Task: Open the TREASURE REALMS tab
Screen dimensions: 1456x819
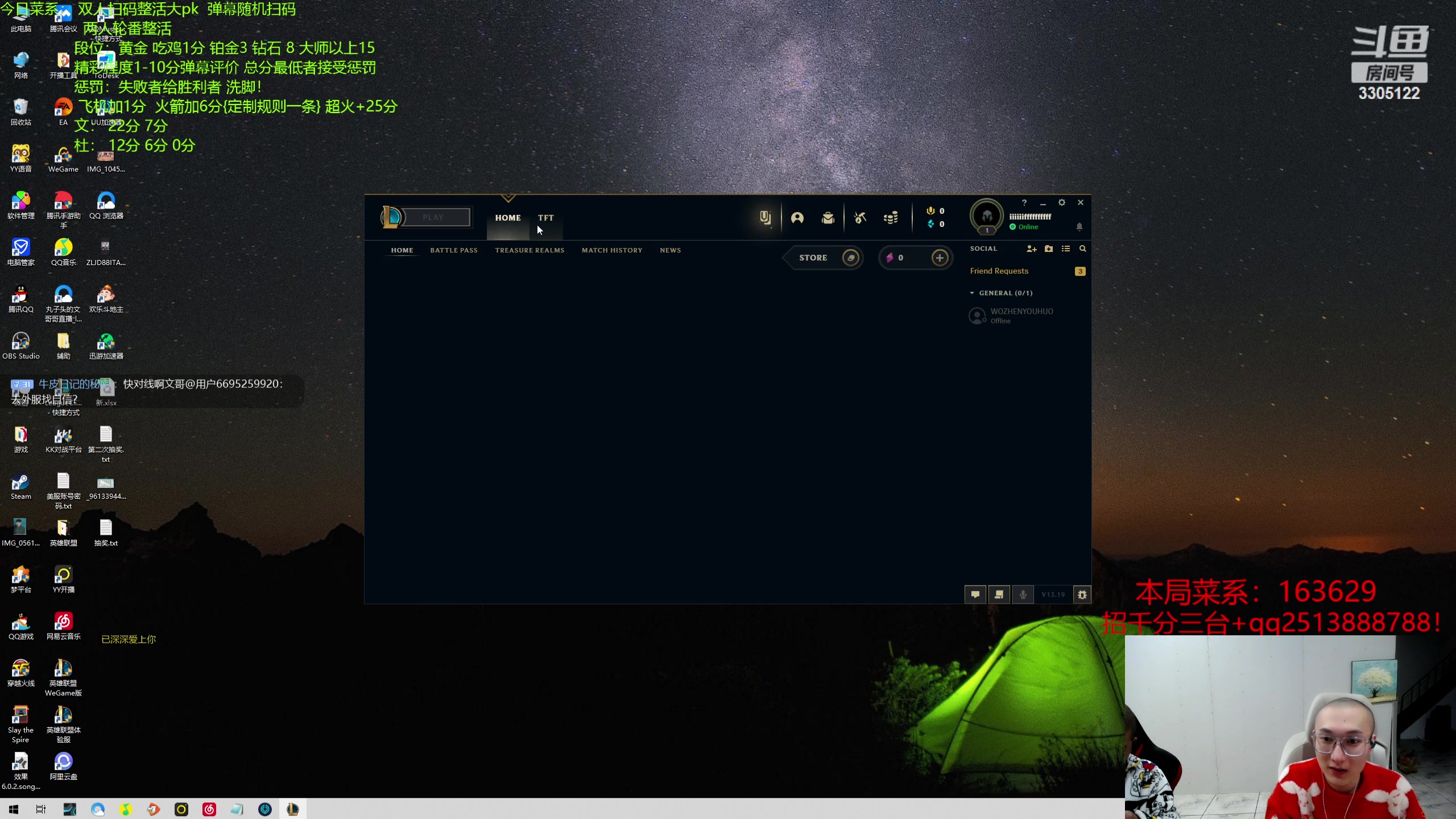Action: pyautogui.click(x=530, y=250)
